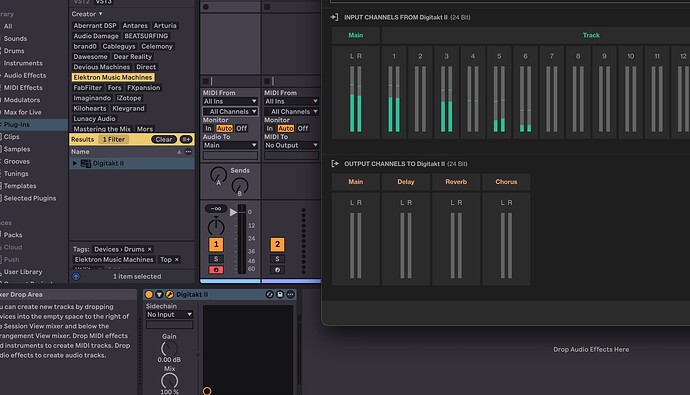The height and width of the screenshot is (395, 690).
Task: Click the 1 Filter button
Action: point(114,139)
